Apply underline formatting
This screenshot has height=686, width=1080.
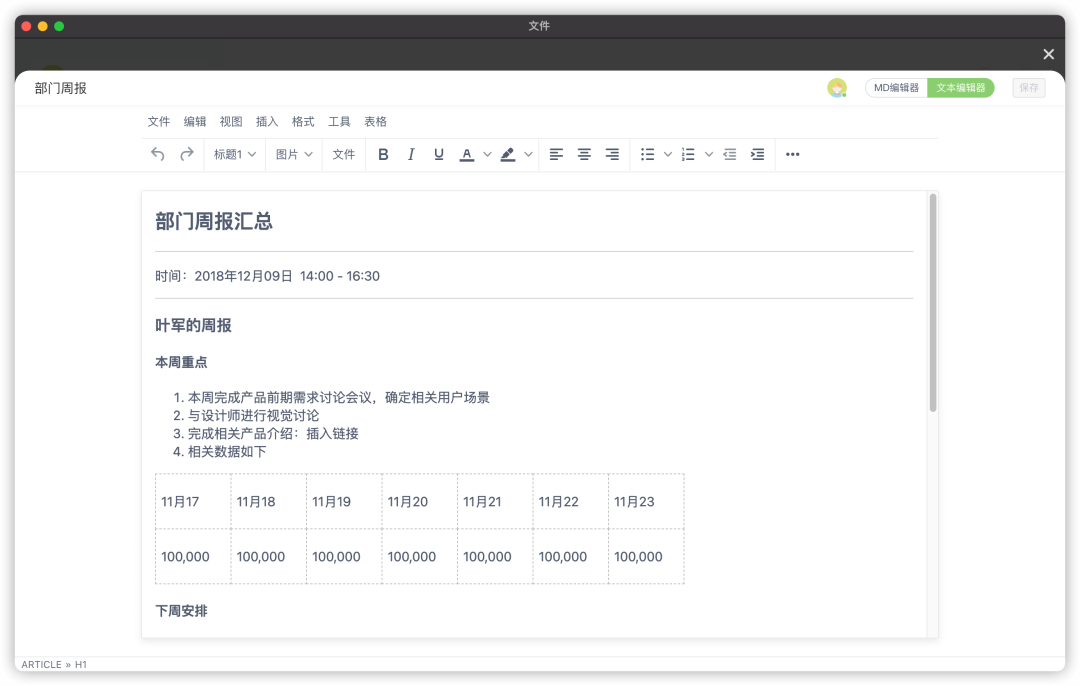(x=438, y=154)
